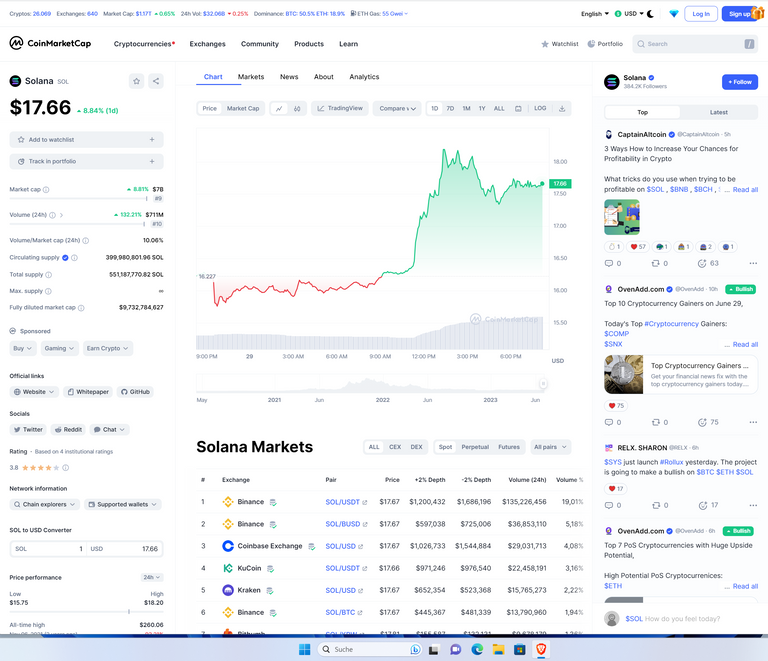Open Brave browser in taskbar
Screen dimensions: 768x661
coord(541,649)
